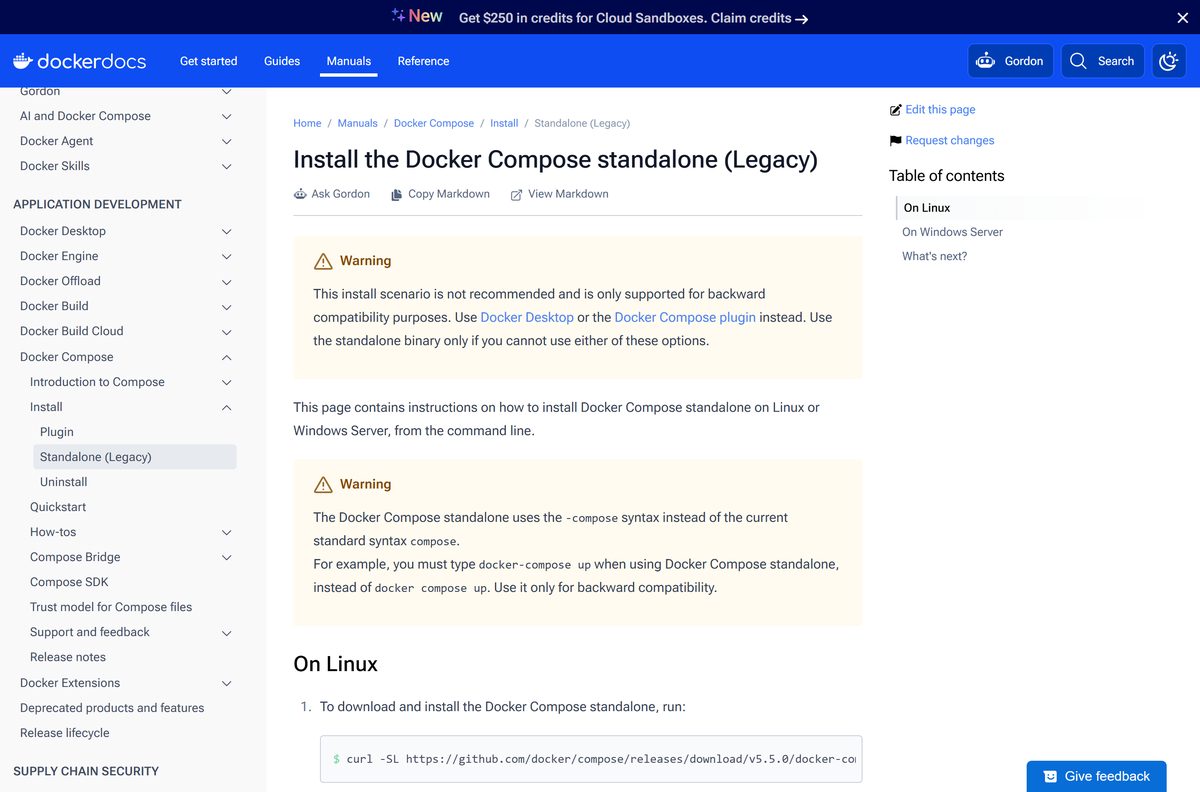Click the curl command code block
Image resolution: width=1200 pixels, height=792 pixels.
pos(591,760)
